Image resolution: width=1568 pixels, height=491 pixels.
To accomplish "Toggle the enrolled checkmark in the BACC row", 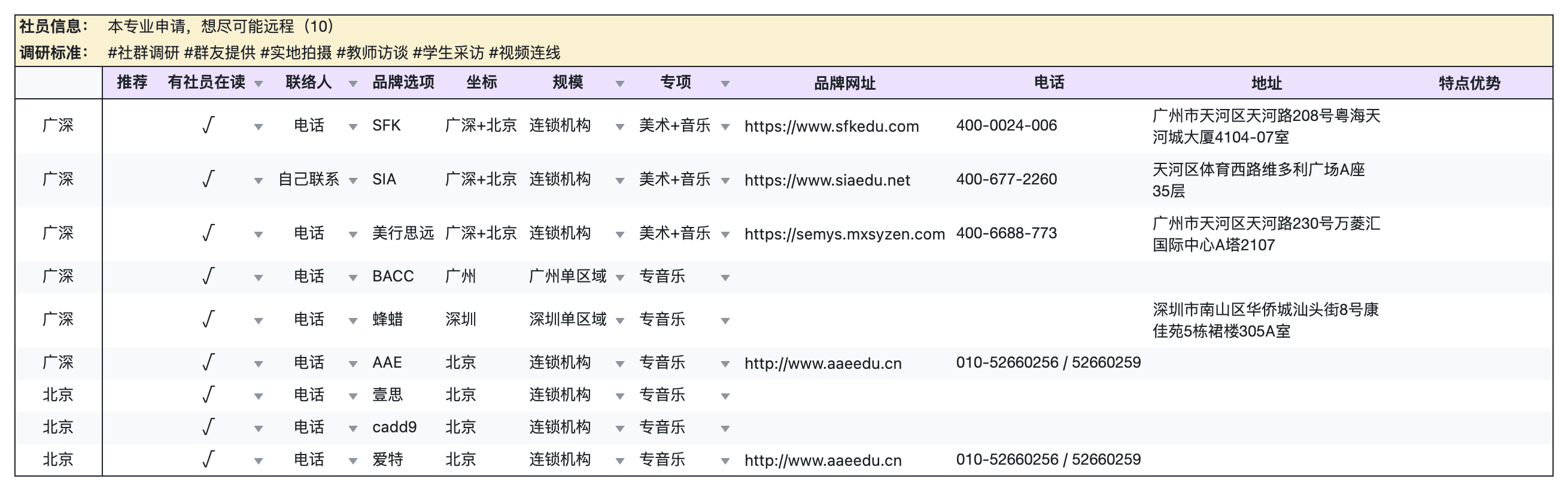I will 208,276.
